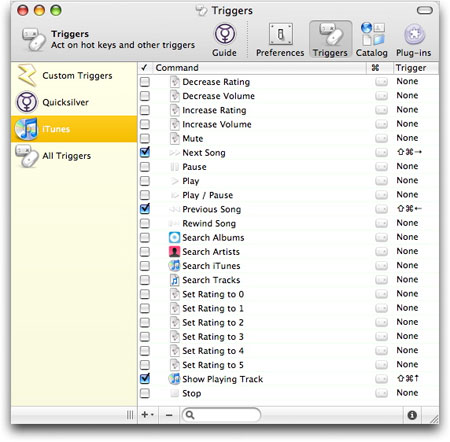Click the Next Song shortcut trigger

click(x=409, y=152)
